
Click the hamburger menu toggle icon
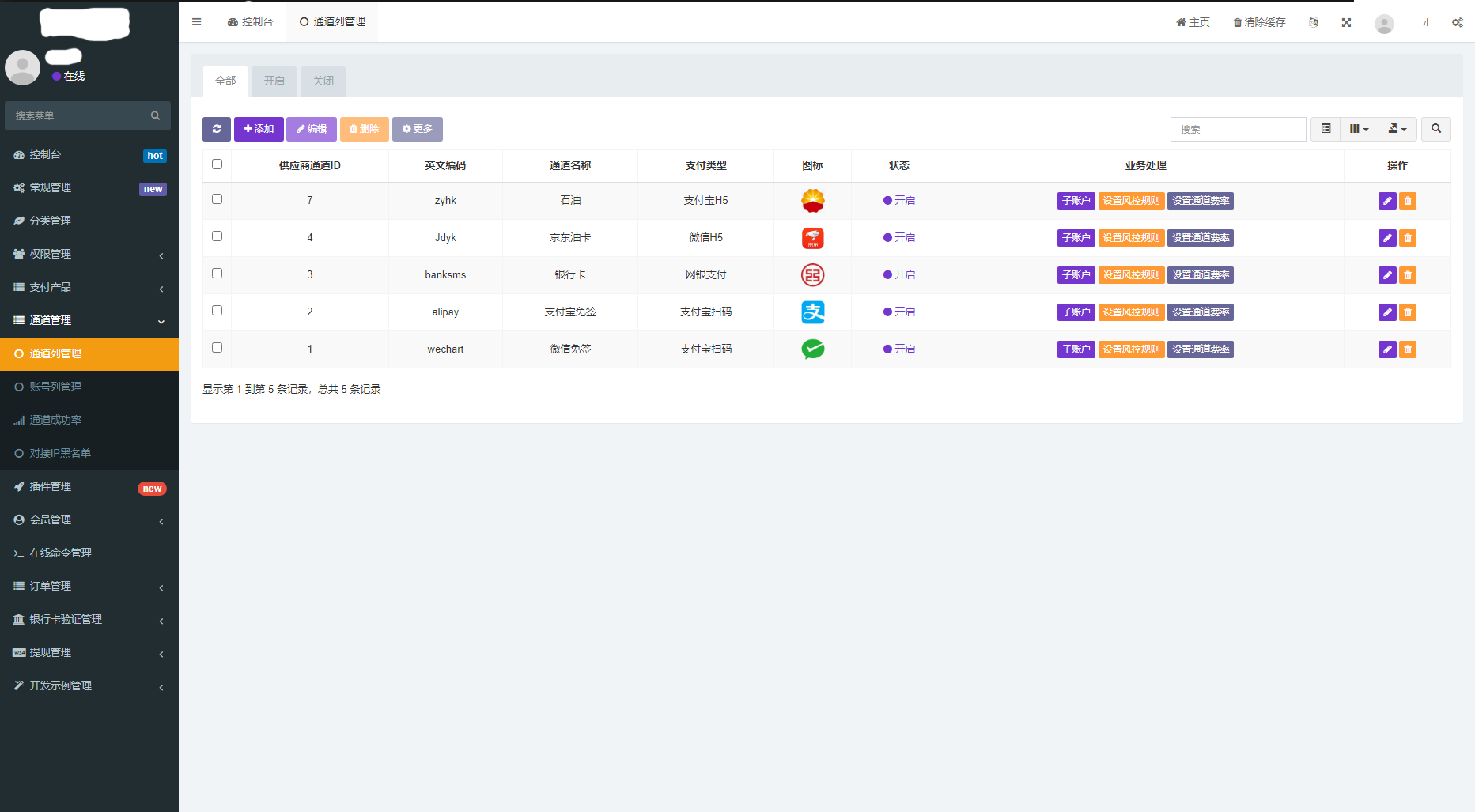click(196, 22)
